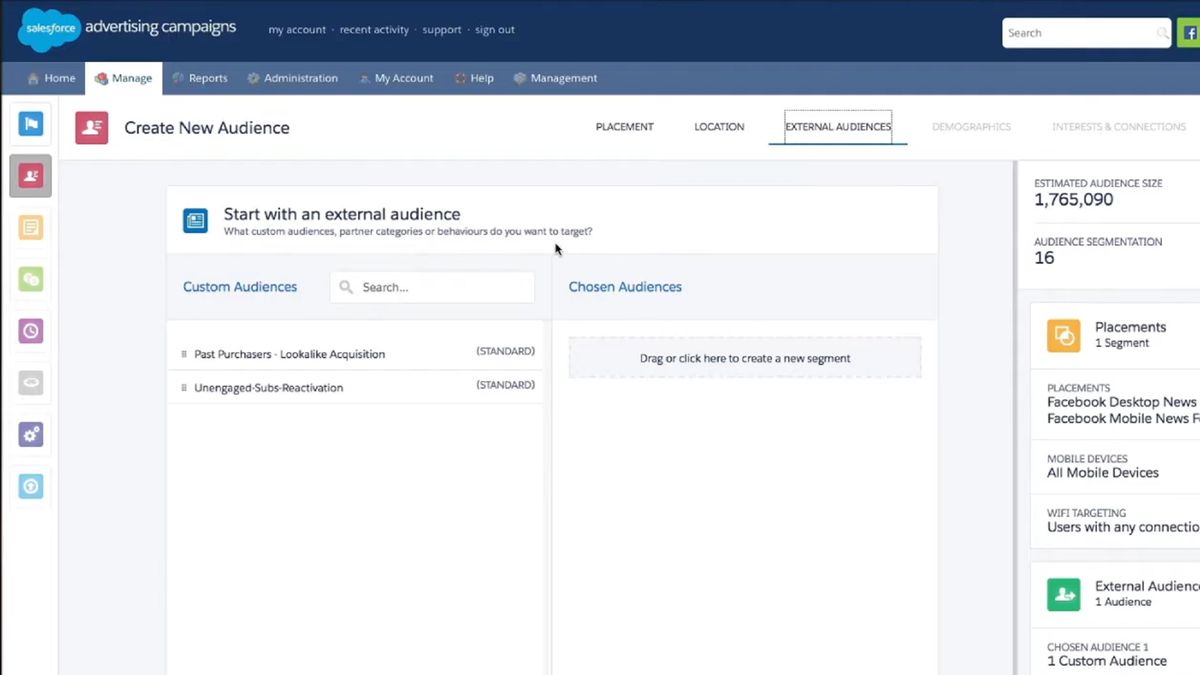Click the Salesforce cloud logo top left
Image resolution: width=1200 pixels, height=675 pixels.
[47, 29]
